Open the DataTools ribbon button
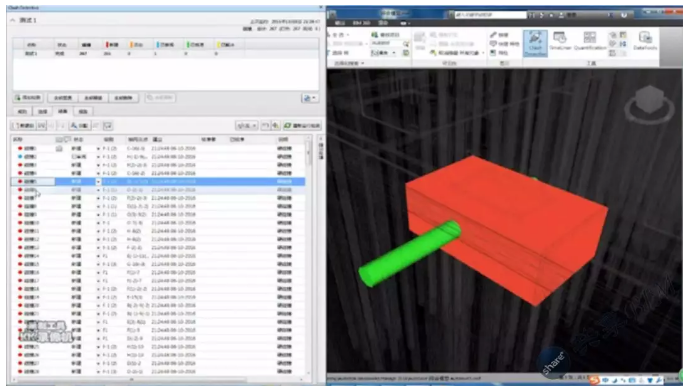Screen dimensions: 686x392 (645, 41)
